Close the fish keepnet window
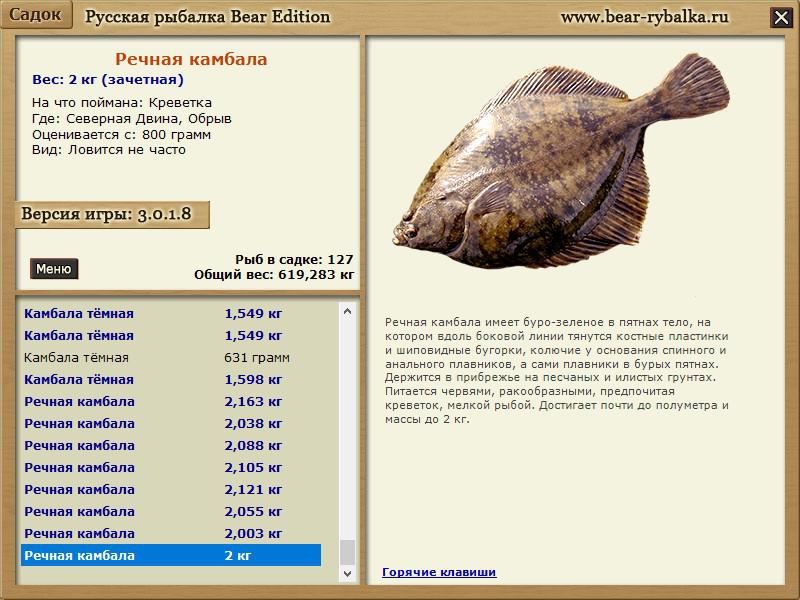 pos(780,17)
